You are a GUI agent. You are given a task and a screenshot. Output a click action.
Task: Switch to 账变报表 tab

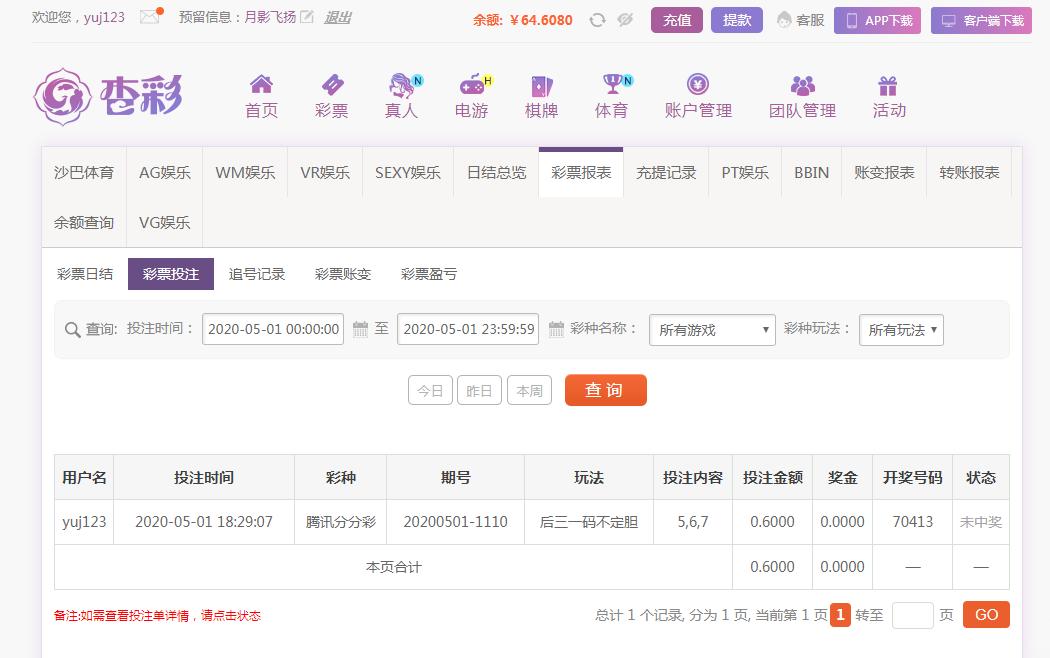pyautogui.click(x=884, y=173)
